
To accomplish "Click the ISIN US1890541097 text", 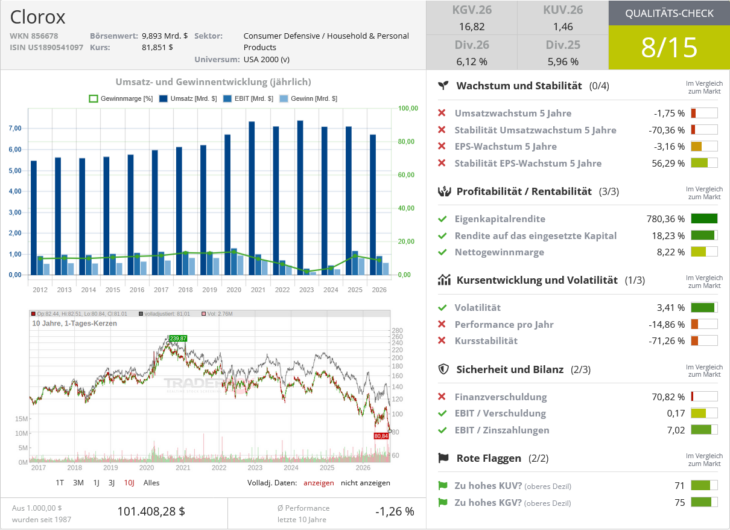I will click(46, 48).
